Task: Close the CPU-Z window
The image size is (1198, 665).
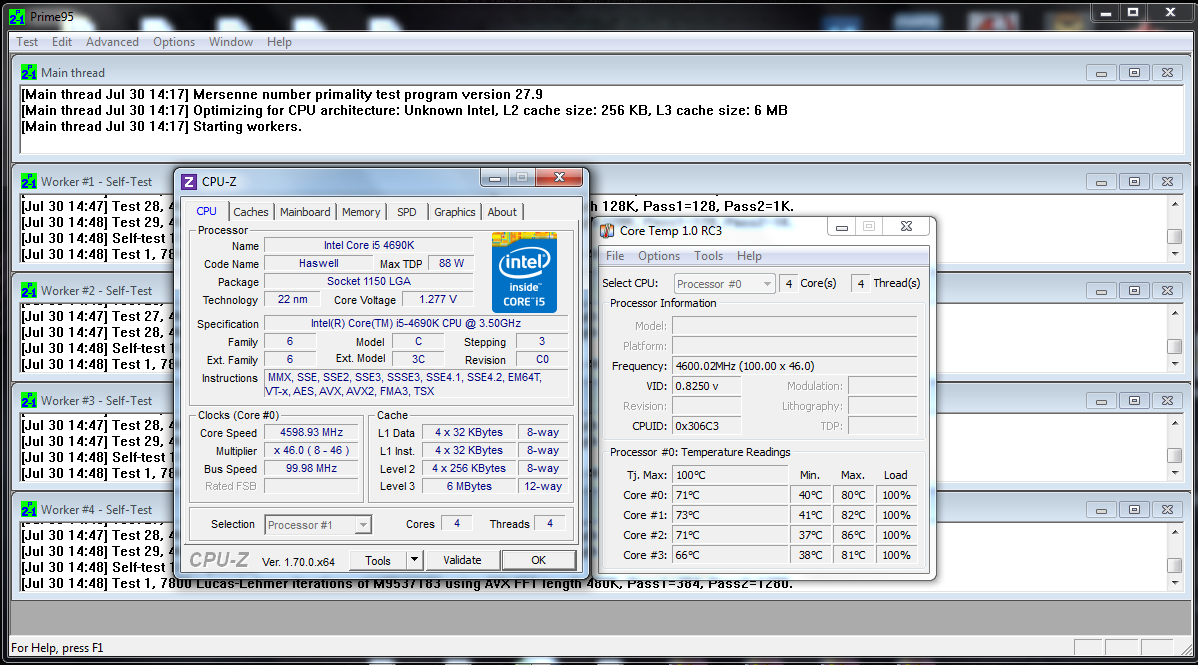Action: click(x=559, y=178)
